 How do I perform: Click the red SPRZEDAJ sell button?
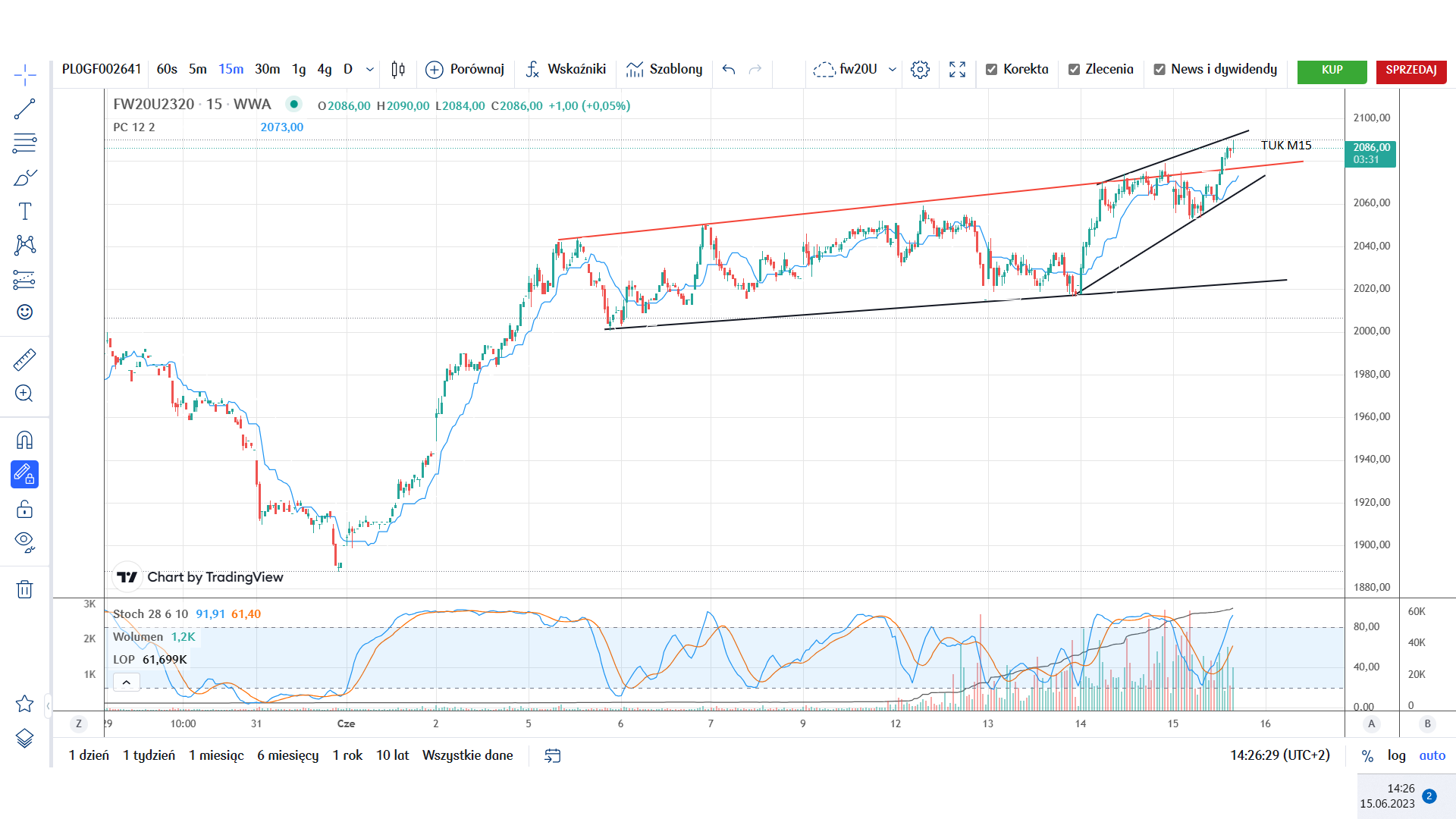1411,70
